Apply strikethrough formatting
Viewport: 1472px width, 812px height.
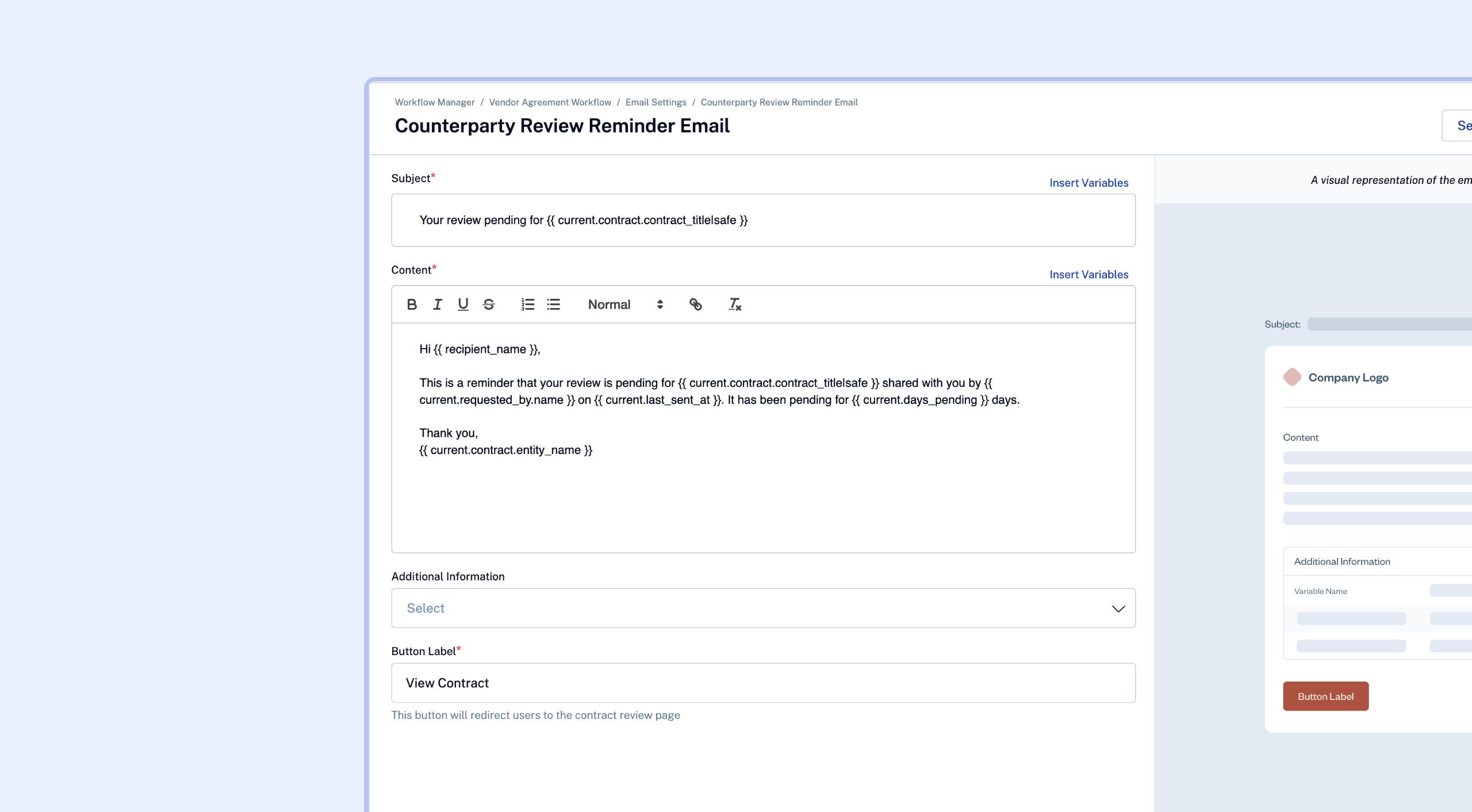(489, 305)
